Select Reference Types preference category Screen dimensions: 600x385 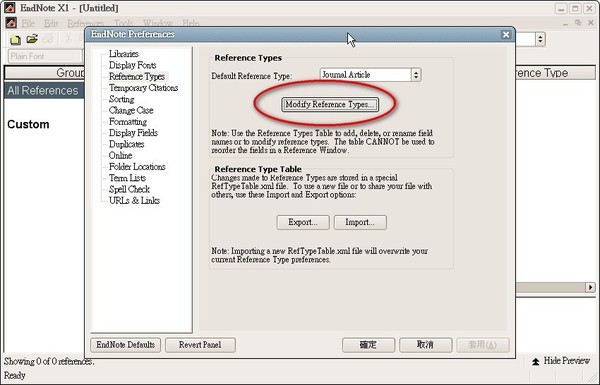pyautogui.click(x=137, y=77)
